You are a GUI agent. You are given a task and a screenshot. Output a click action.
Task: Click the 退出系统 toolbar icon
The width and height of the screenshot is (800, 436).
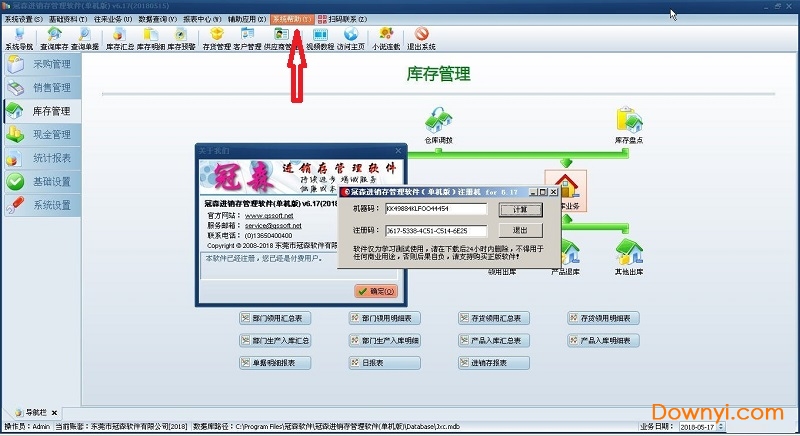pyautogui.click(x=421, y=39)
